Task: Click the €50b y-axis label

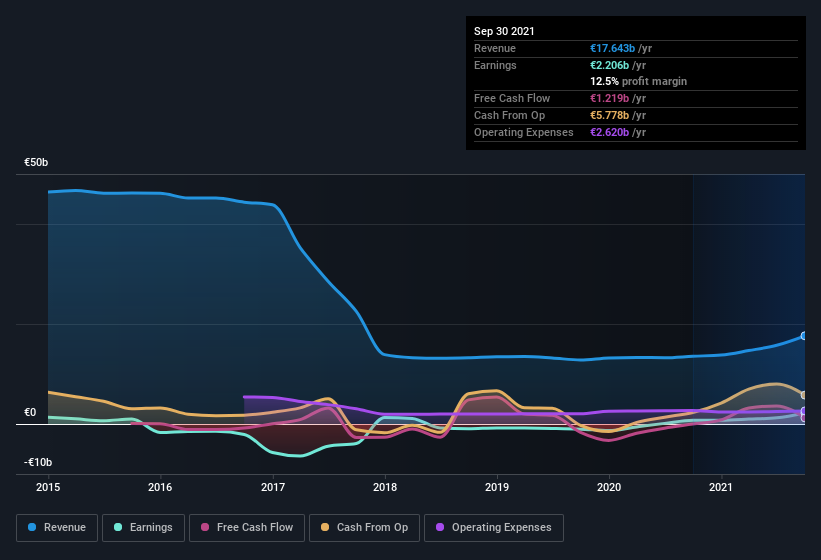Action: (x=36, y=162)
